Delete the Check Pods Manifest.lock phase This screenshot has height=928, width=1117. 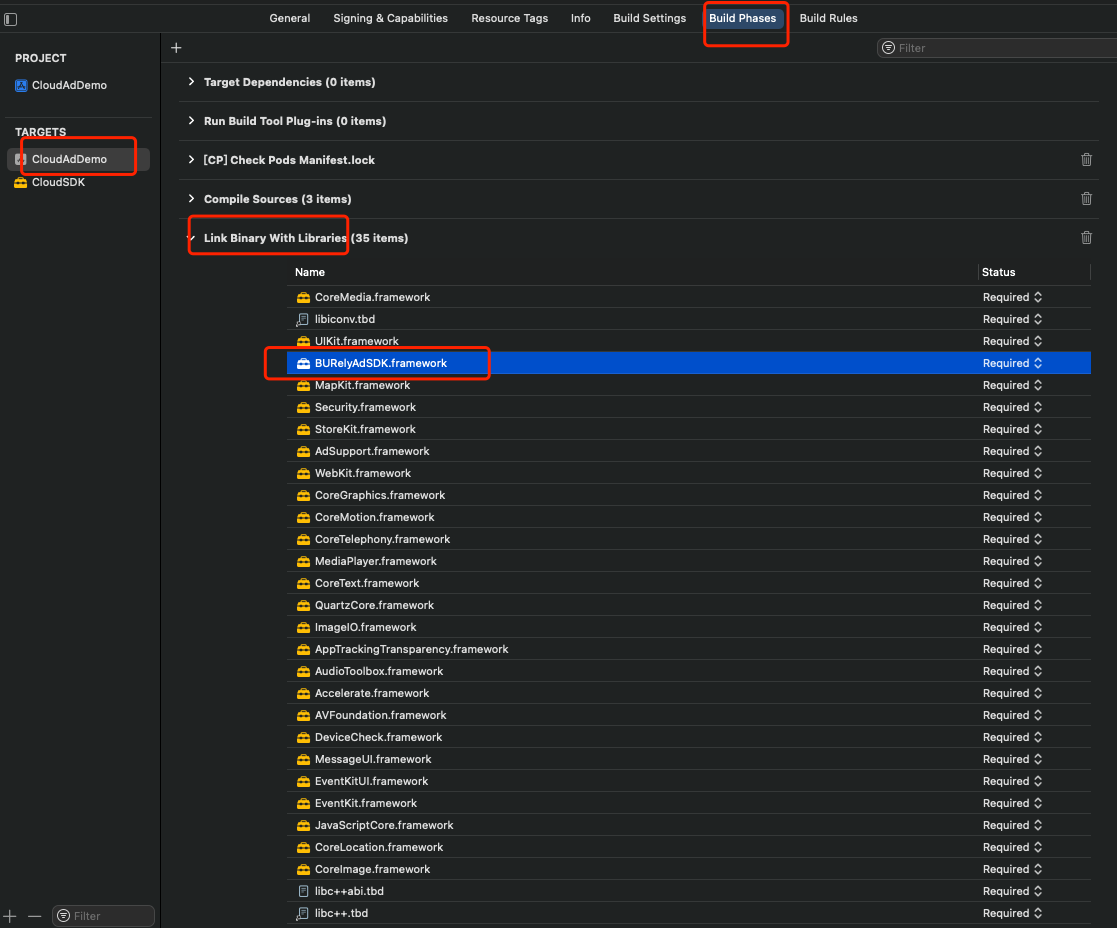(1086, 160)
